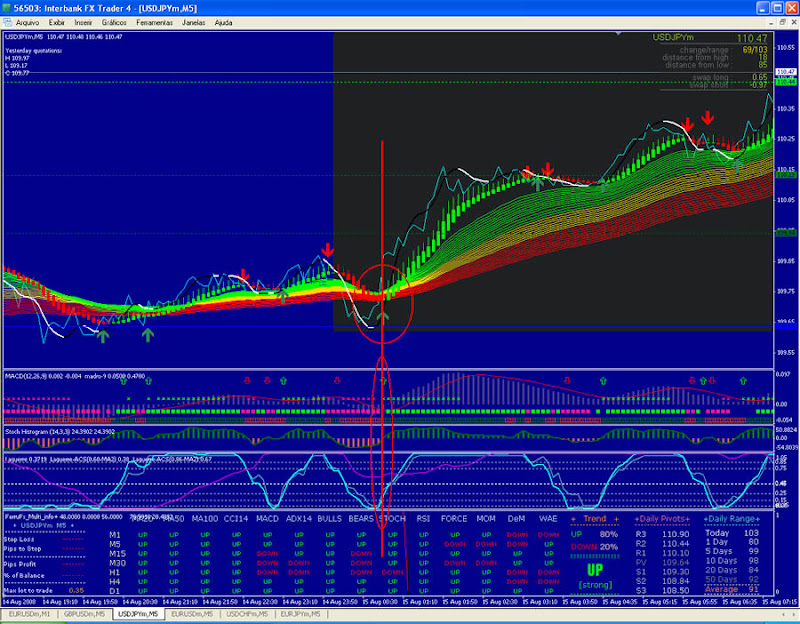Screen dimensions: 800x624
Task: Click the DOWN 20% trend value
Action: coord(594,546)
